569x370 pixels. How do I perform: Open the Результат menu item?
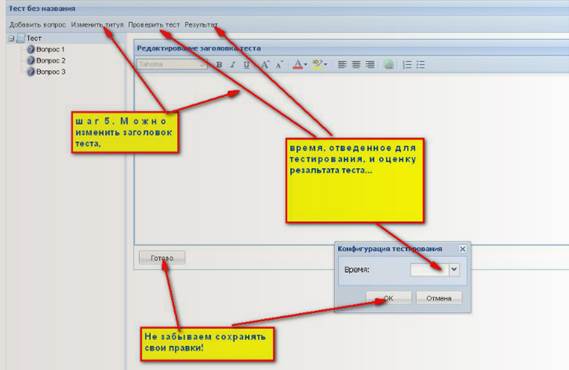coord(201,25)
